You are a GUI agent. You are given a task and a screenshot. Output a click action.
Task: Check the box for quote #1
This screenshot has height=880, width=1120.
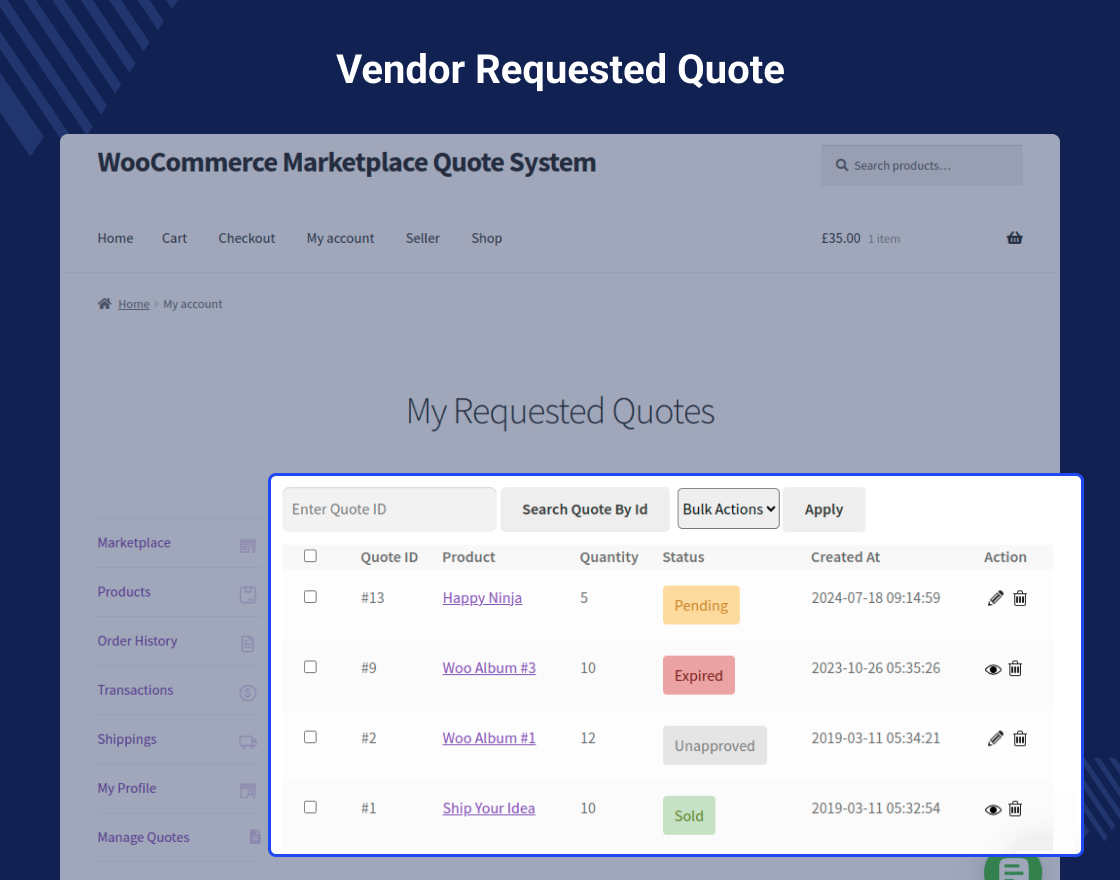pos(310,806)
